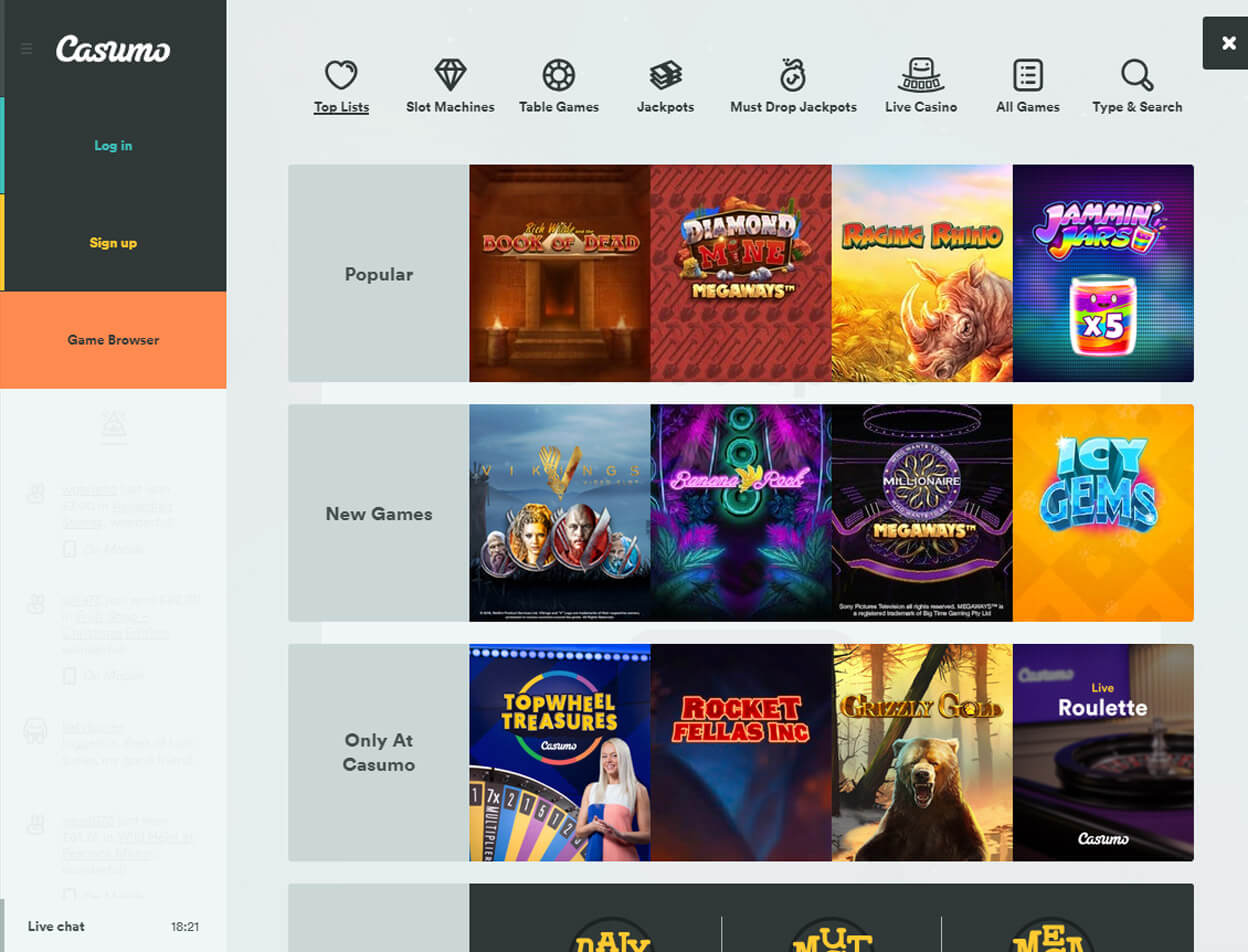The height and width of the screenshot is (952, 1248).
Task: Launch the Grizzly Gold game
Action: (x=922, y=753)
